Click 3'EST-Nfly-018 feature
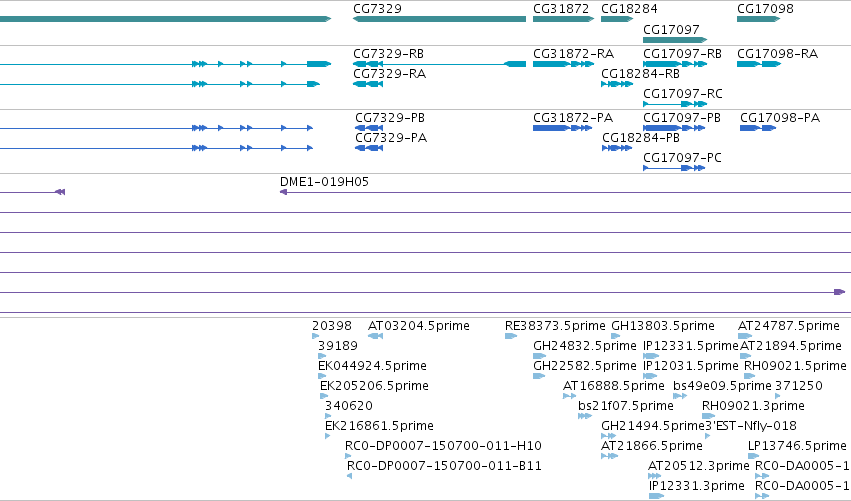The image size is (851, 501). 707,436
